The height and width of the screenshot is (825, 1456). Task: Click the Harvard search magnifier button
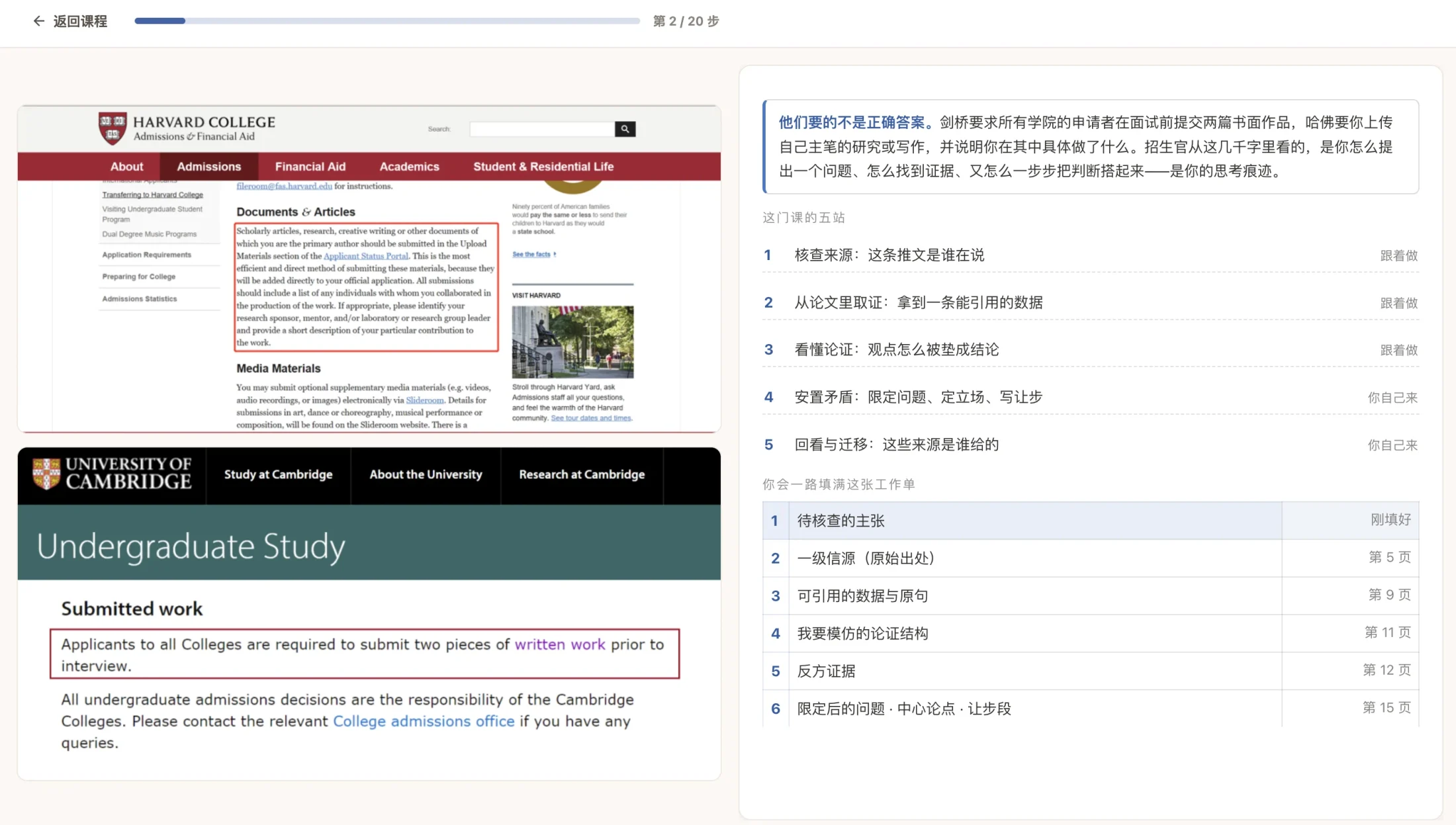625,129
